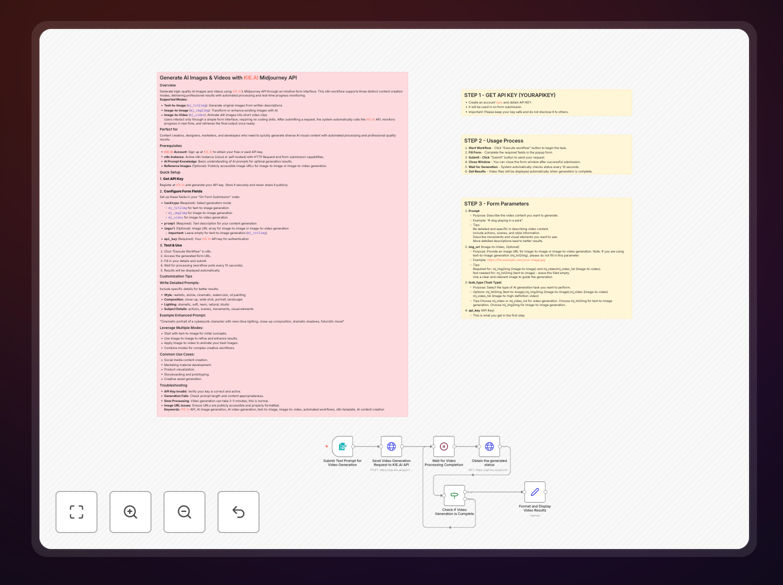Click the 'Customization Tips' heading in pink note
The width and height of the screenshot is (783, 585).
coord(176,276)
